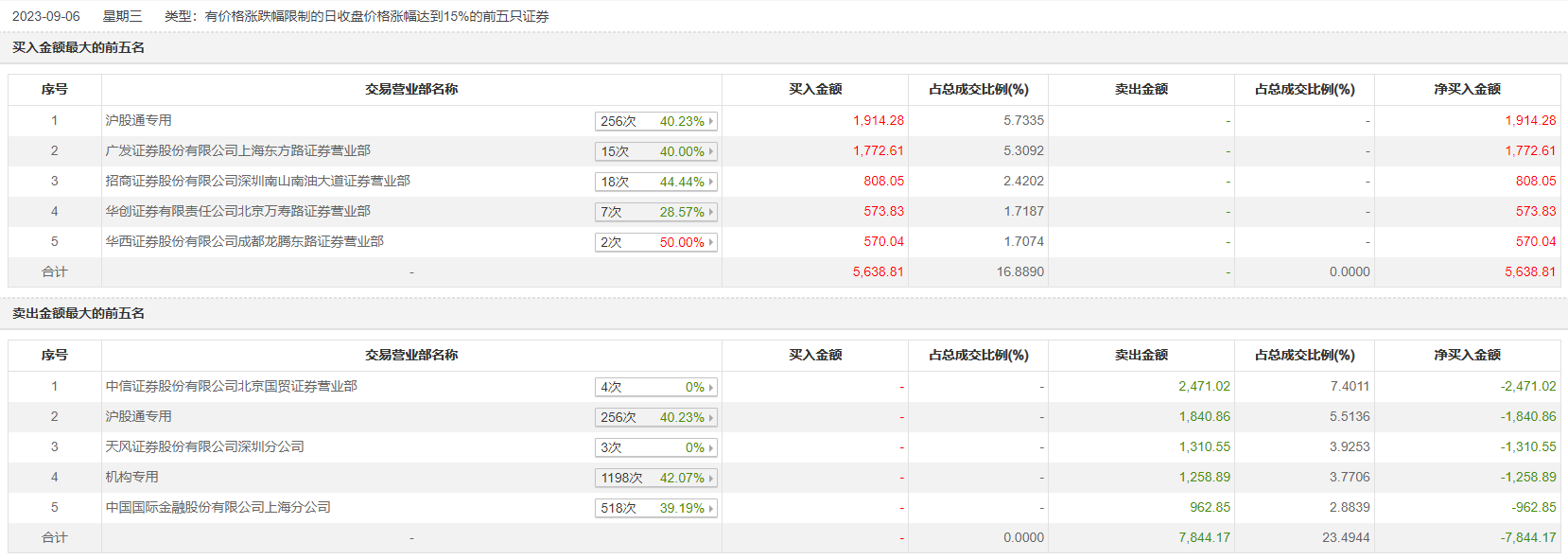The width and height of the screenshot is (1568, 559).
Task: Open the 7次 28.57% dropdown
Action: click(x=656, y=212)
